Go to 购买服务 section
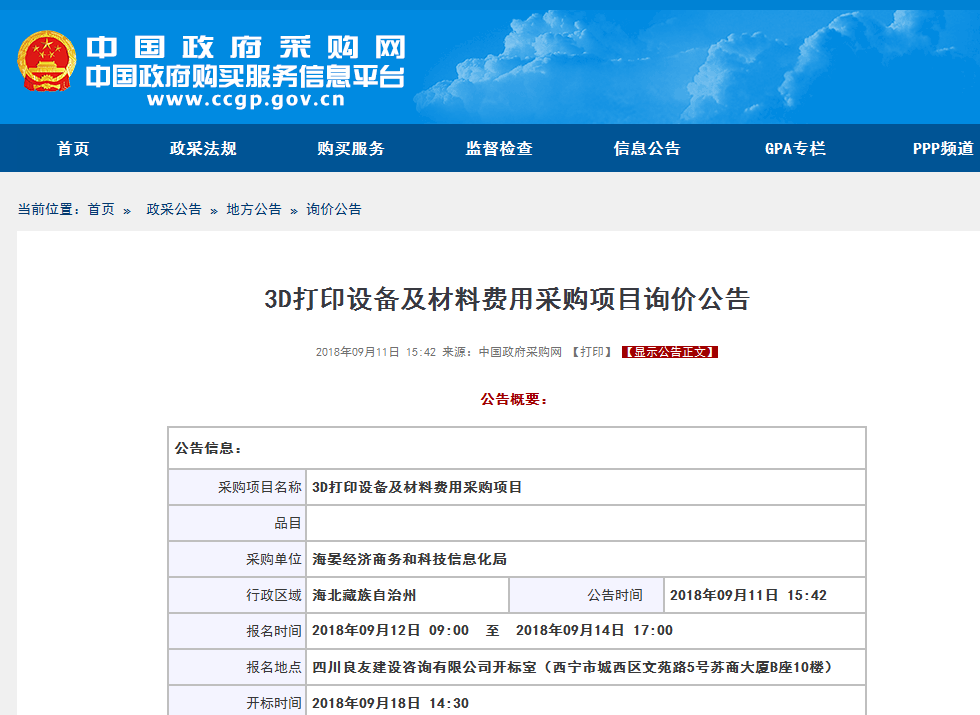The image size is (980, 715). coord(351,149)
